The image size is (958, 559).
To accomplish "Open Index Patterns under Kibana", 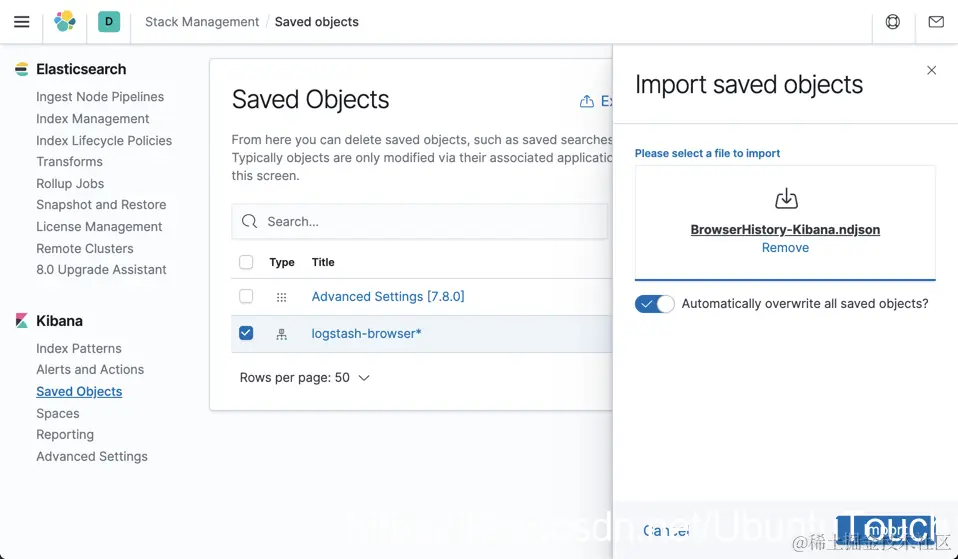I will pos(79,348).
